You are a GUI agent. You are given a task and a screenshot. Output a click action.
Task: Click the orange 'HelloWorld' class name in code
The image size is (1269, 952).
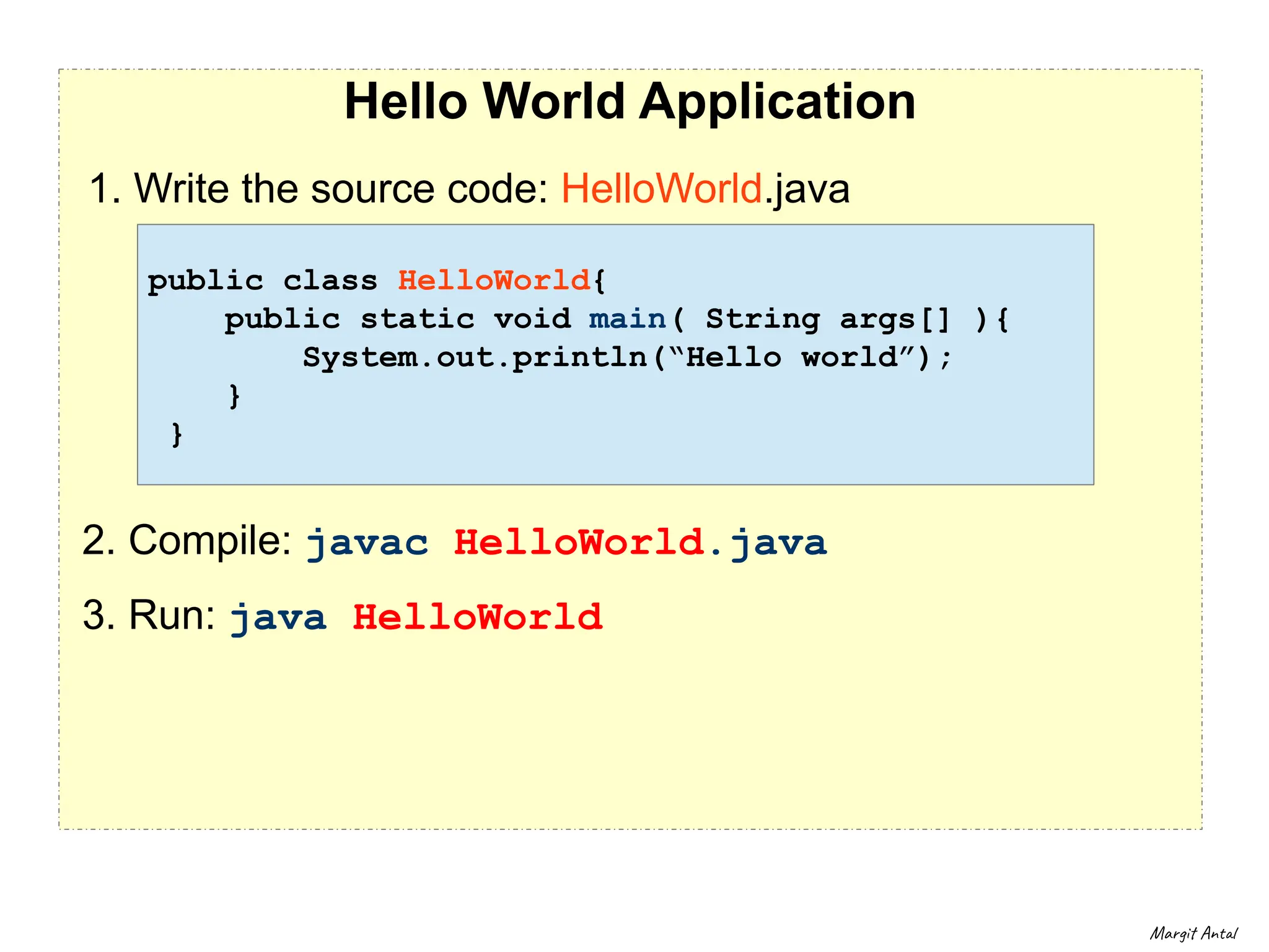click(494, 281)
